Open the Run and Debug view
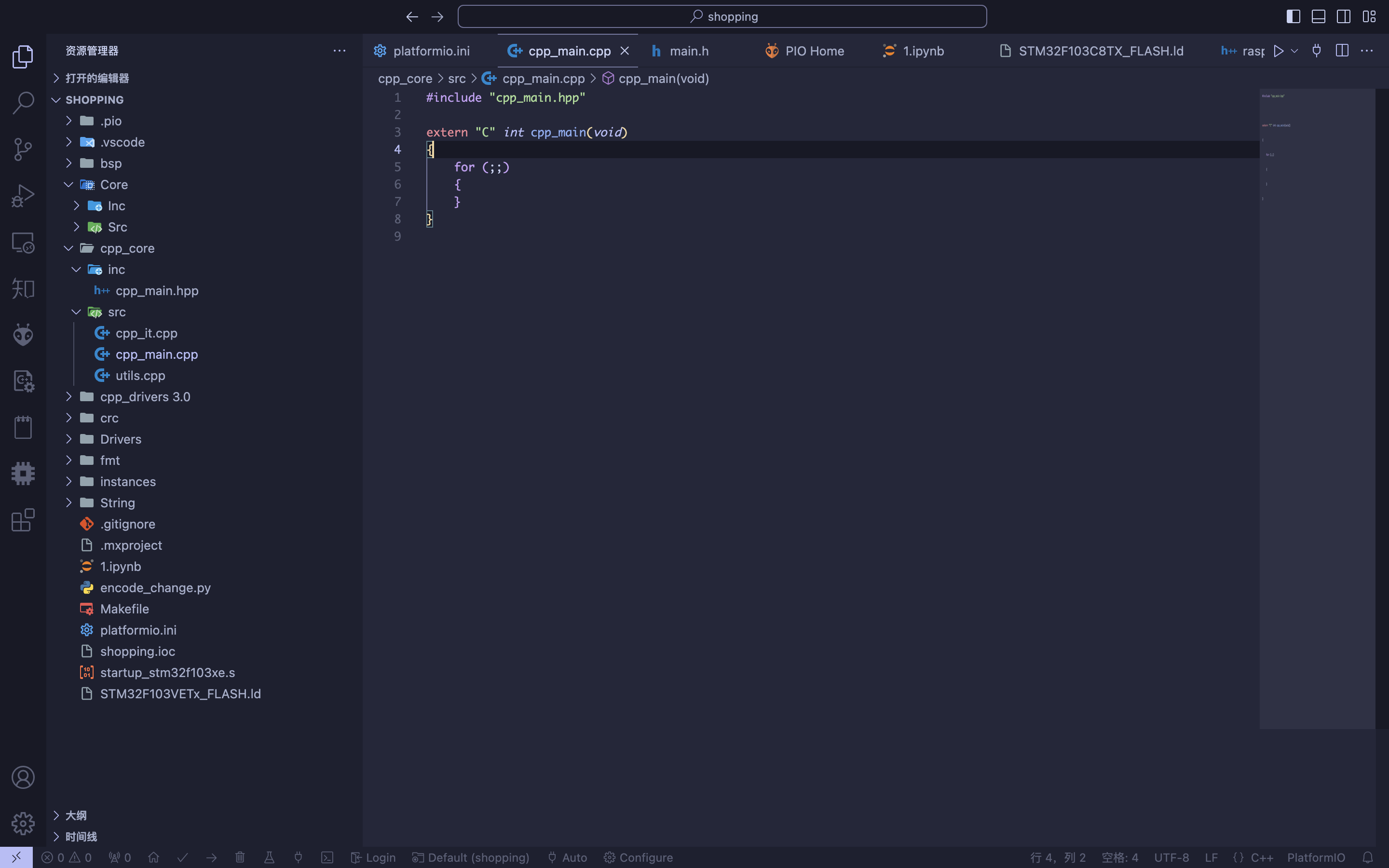1389x868 pixels. coord(23,196)
